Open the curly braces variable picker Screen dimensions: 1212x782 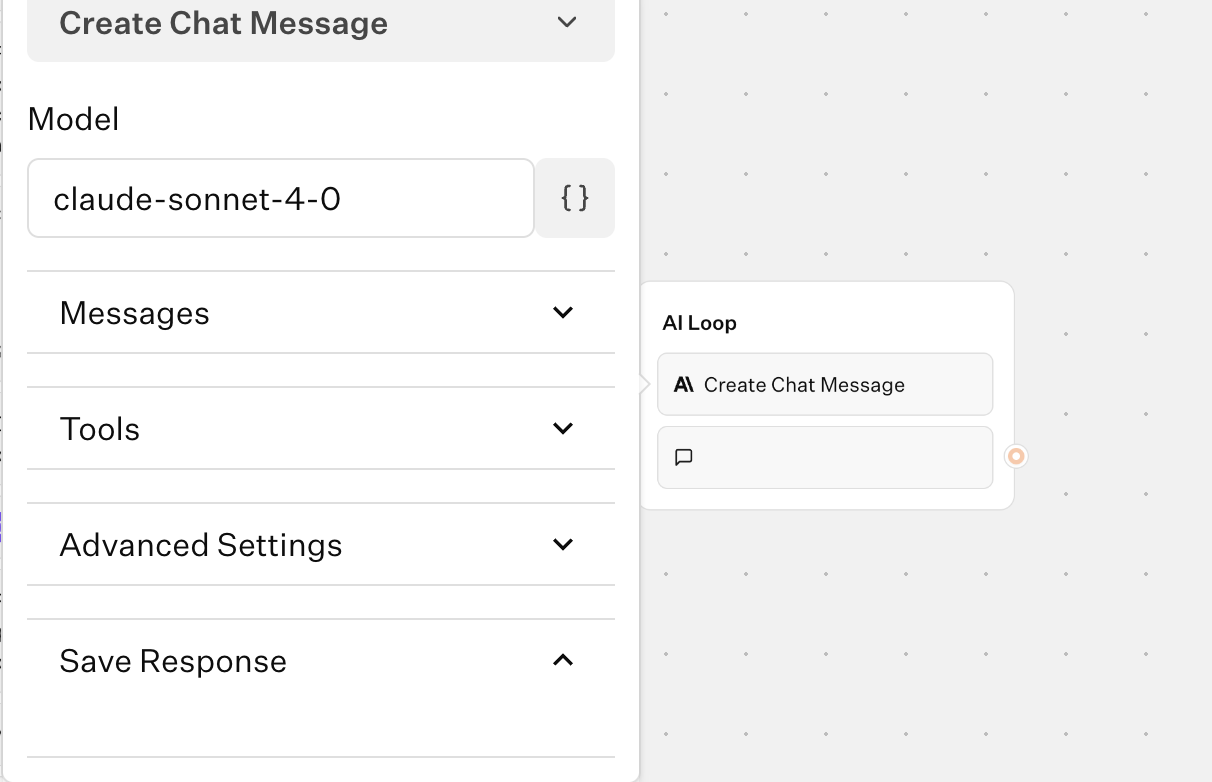coord(575,198)
